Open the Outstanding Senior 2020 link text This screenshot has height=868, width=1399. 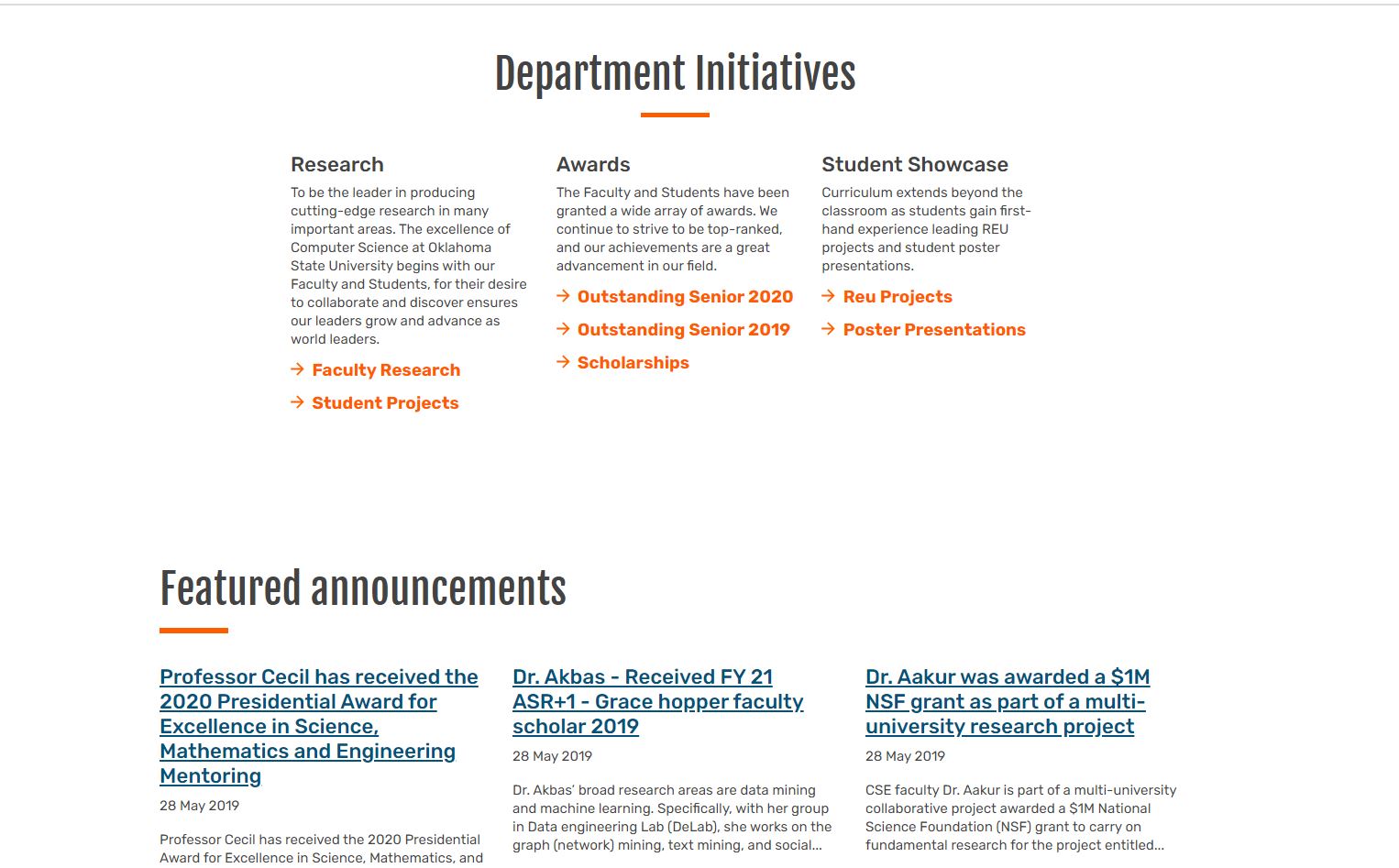(x=685, y=297)
